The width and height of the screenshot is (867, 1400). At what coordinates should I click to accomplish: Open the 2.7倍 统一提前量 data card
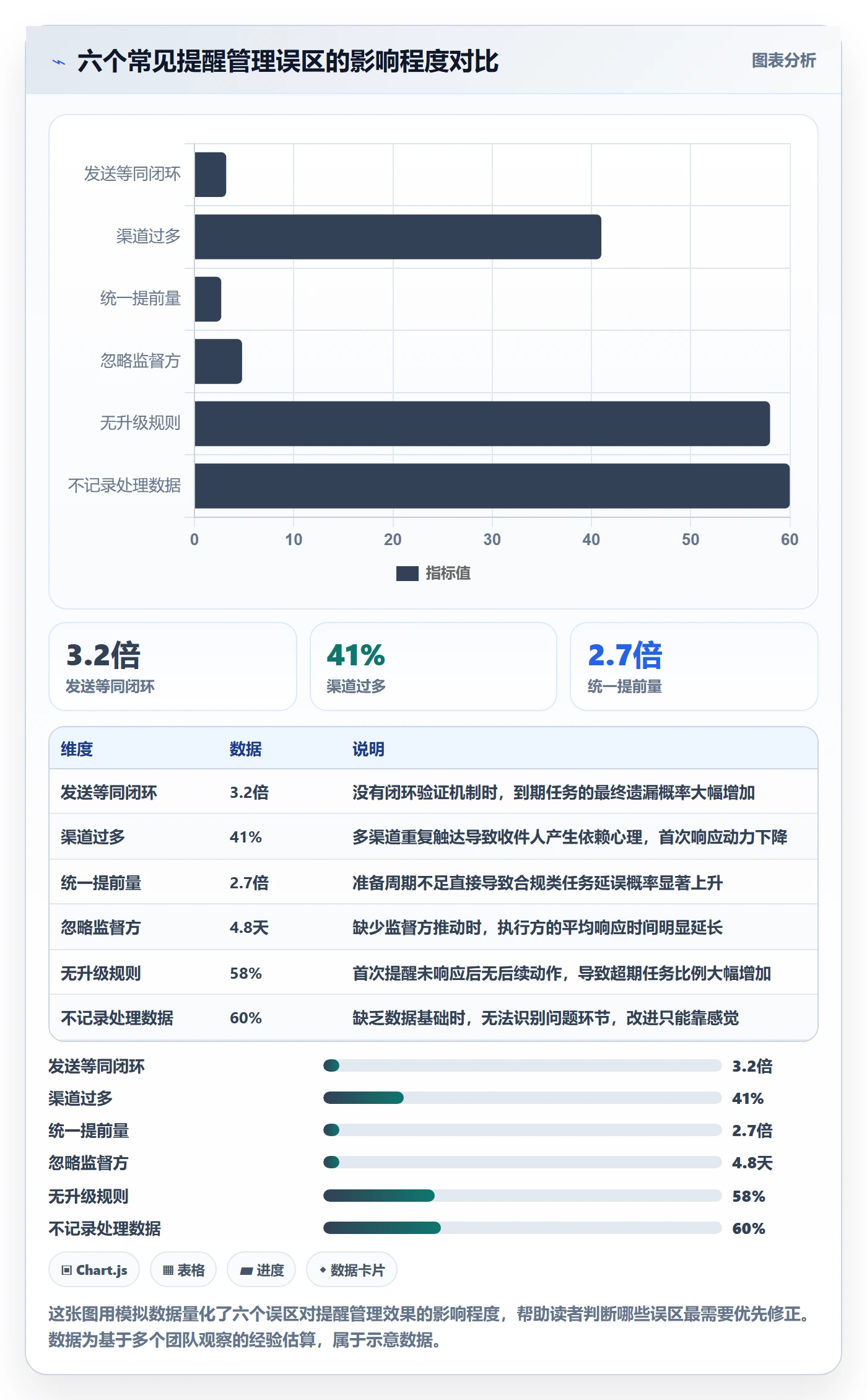pyautogui.click(x=694, y=667)
